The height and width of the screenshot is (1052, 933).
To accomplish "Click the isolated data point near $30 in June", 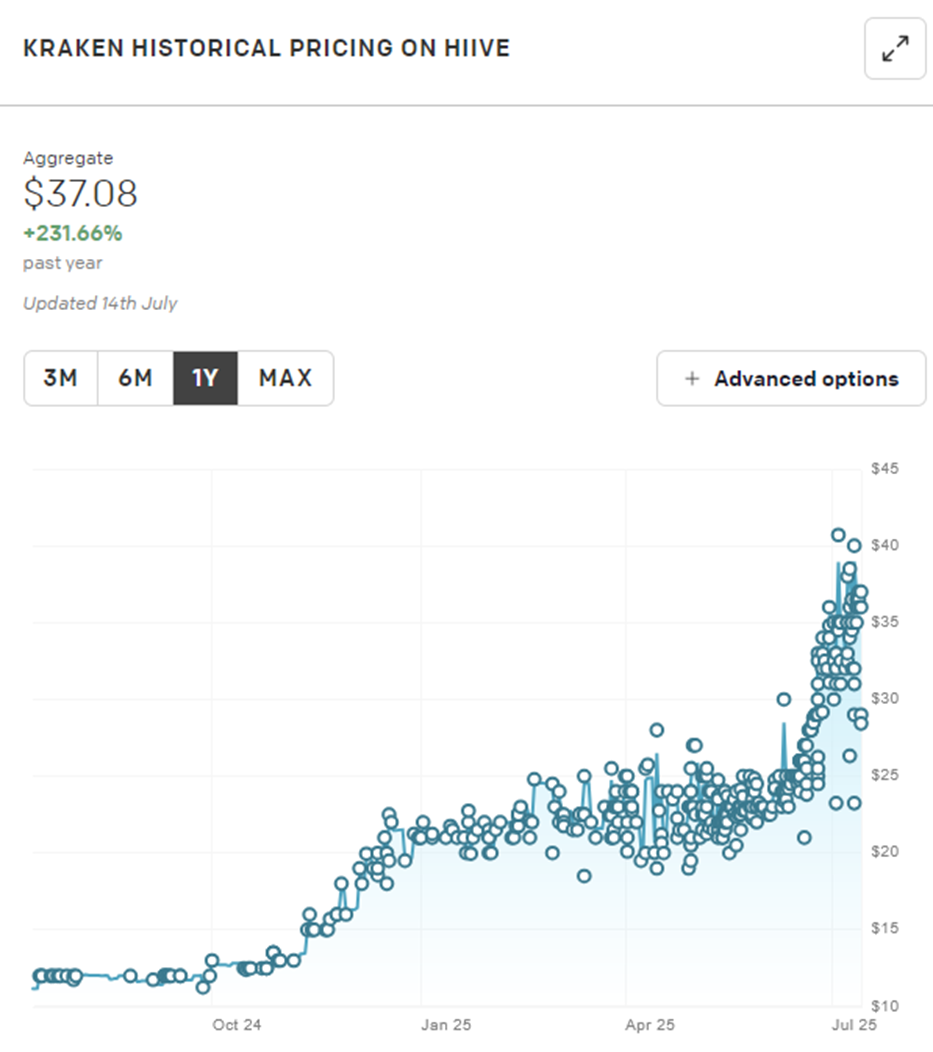I will click(784, 699).
